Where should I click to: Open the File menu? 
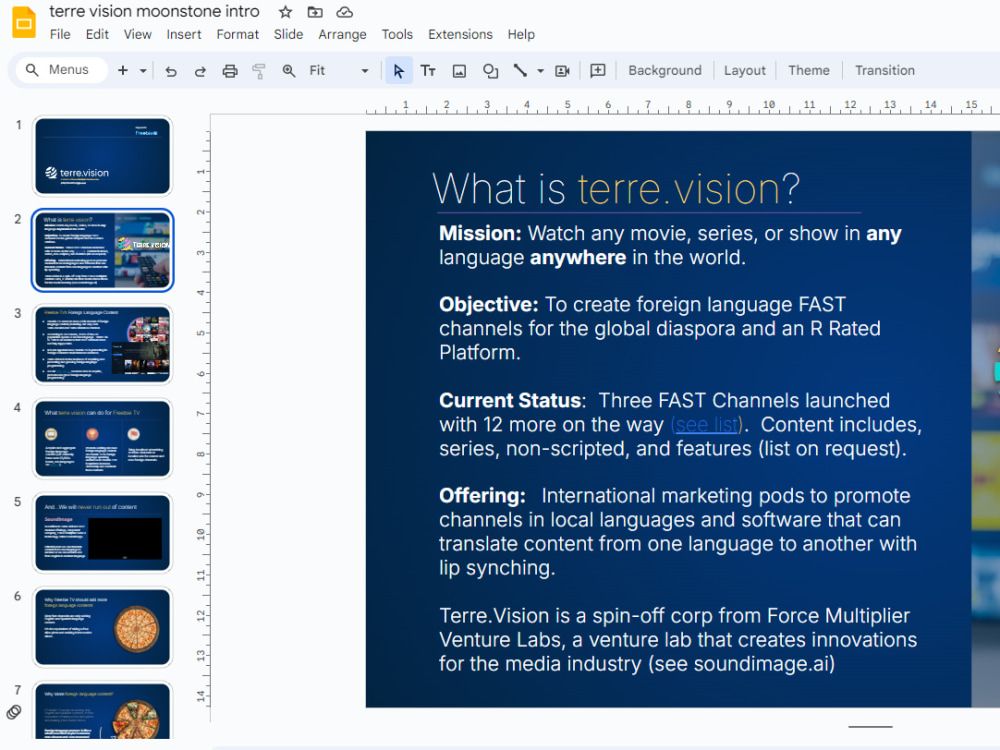pyautogui.click(x=60, y=34)
